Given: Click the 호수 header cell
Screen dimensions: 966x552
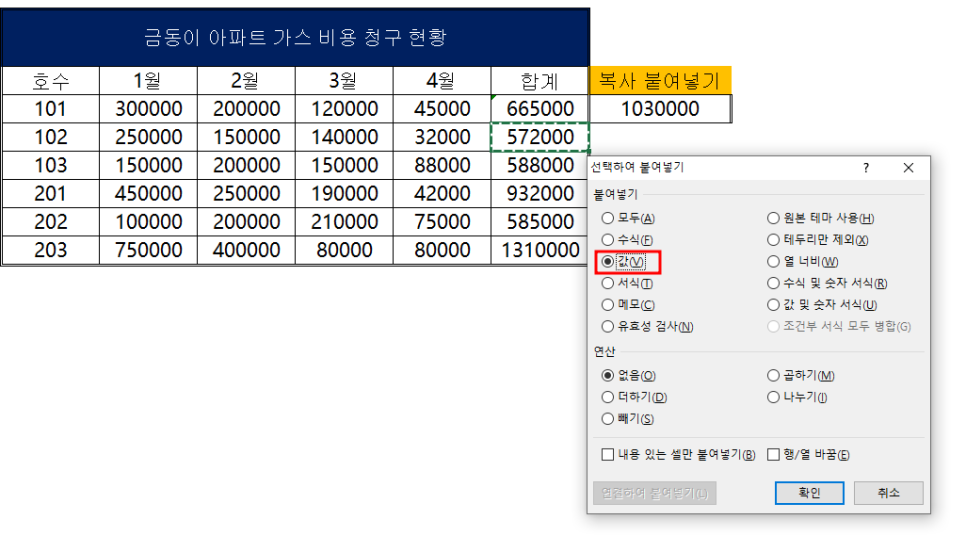Looking at the screenshot, I should coord(51,81).
